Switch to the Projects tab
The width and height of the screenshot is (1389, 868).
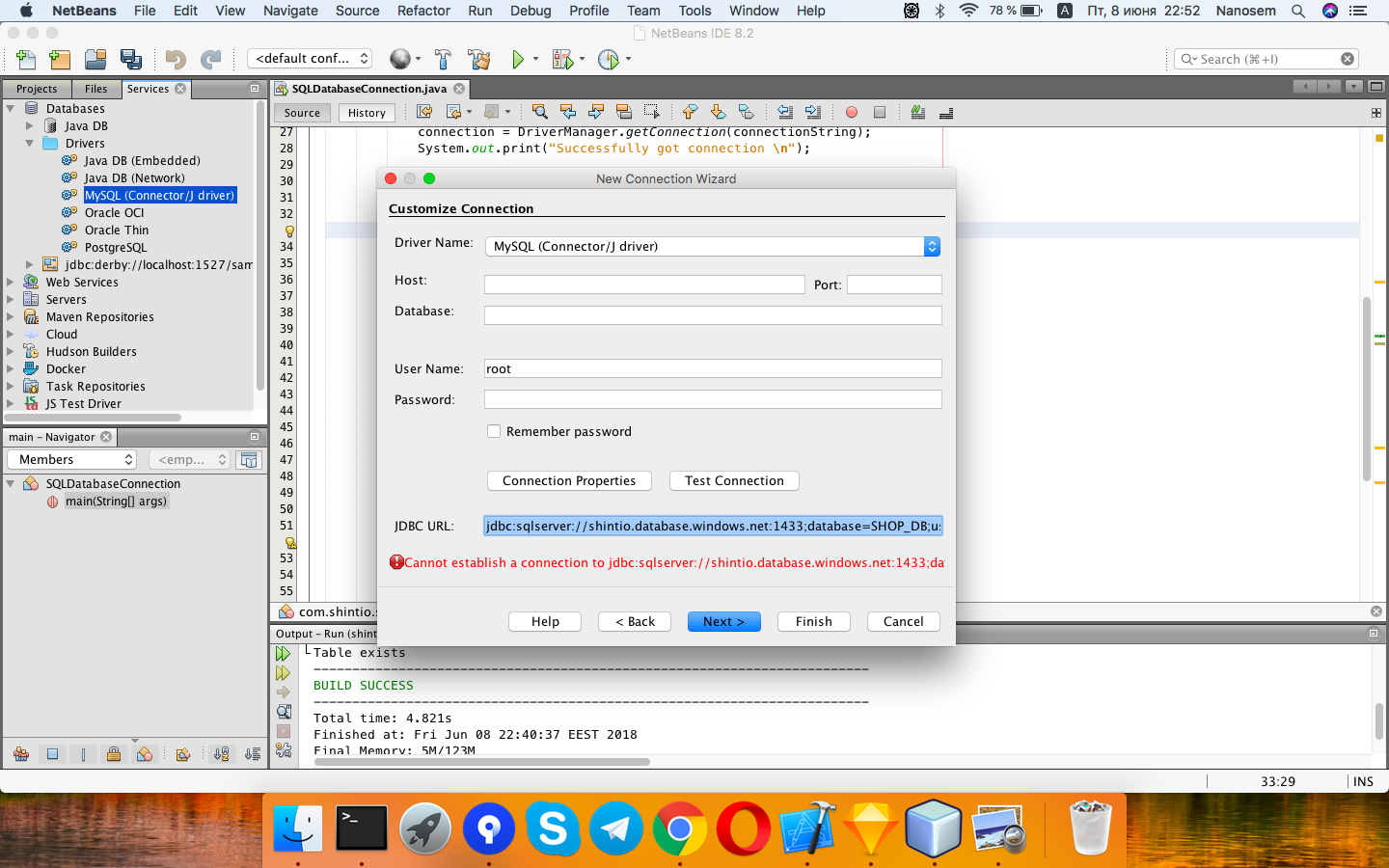click(x=37, y=89)
